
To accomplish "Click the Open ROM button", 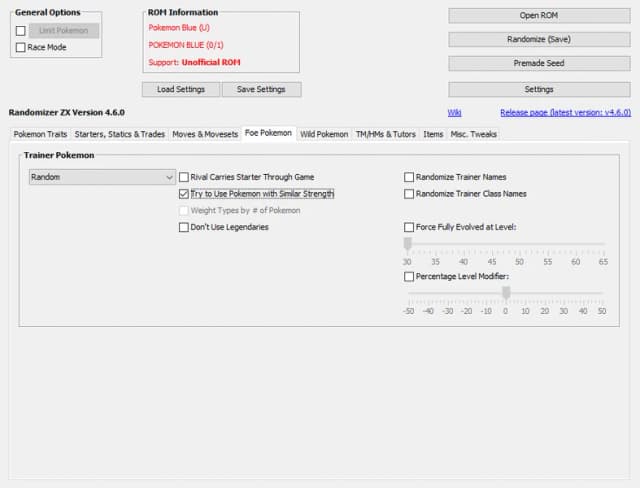I will (x=539, y=16).
